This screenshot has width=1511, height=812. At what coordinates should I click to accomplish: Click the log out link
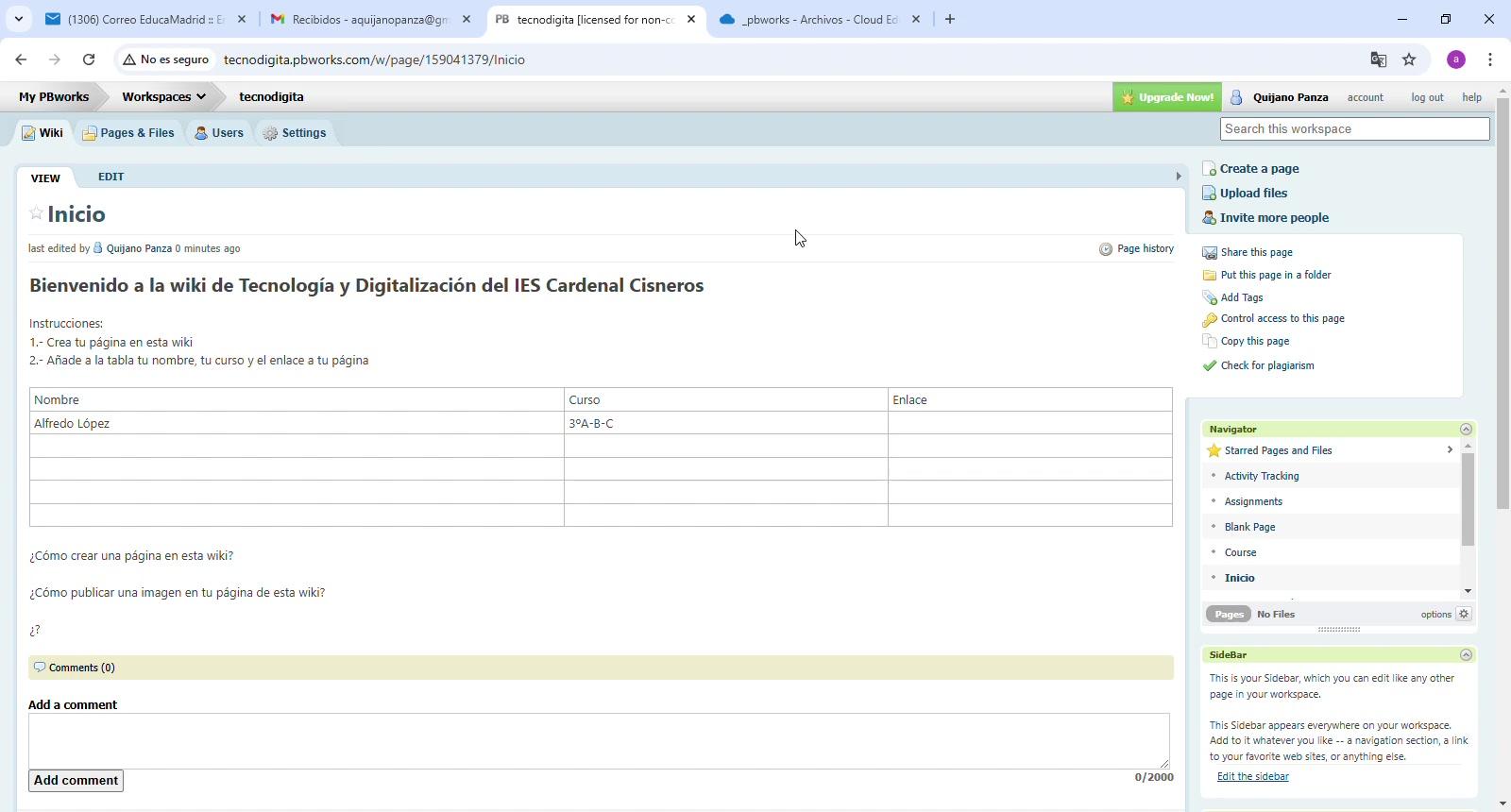[x=1427, y=97]
